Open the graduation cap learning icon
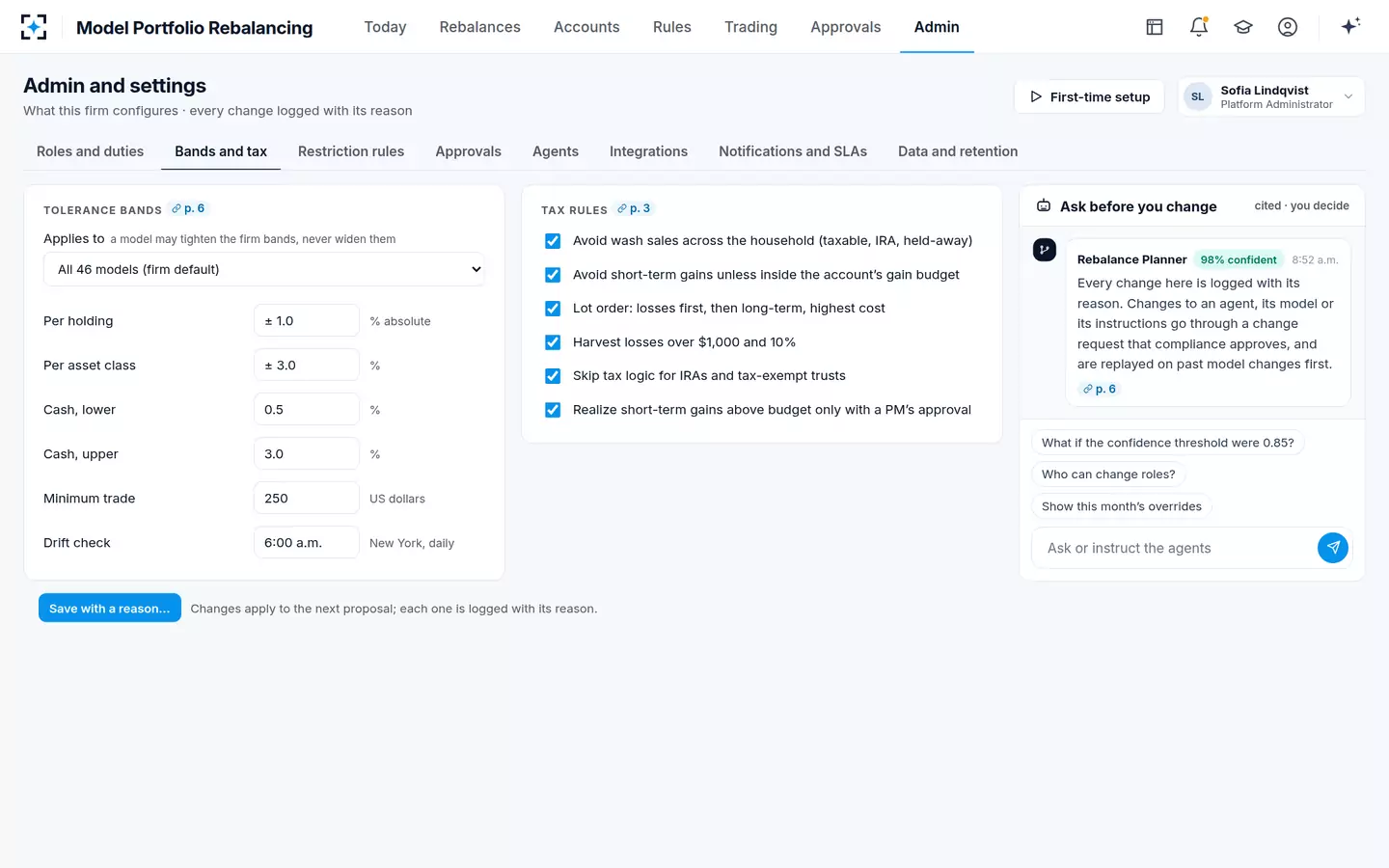1389x868 pixels. coord(1243,27)
